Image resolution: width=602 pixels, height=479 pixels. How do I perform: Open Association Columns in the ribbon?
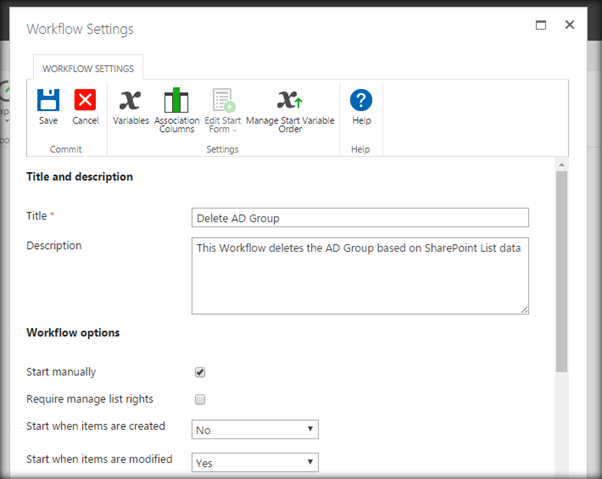pyautogui.click(x=176, y=100)
